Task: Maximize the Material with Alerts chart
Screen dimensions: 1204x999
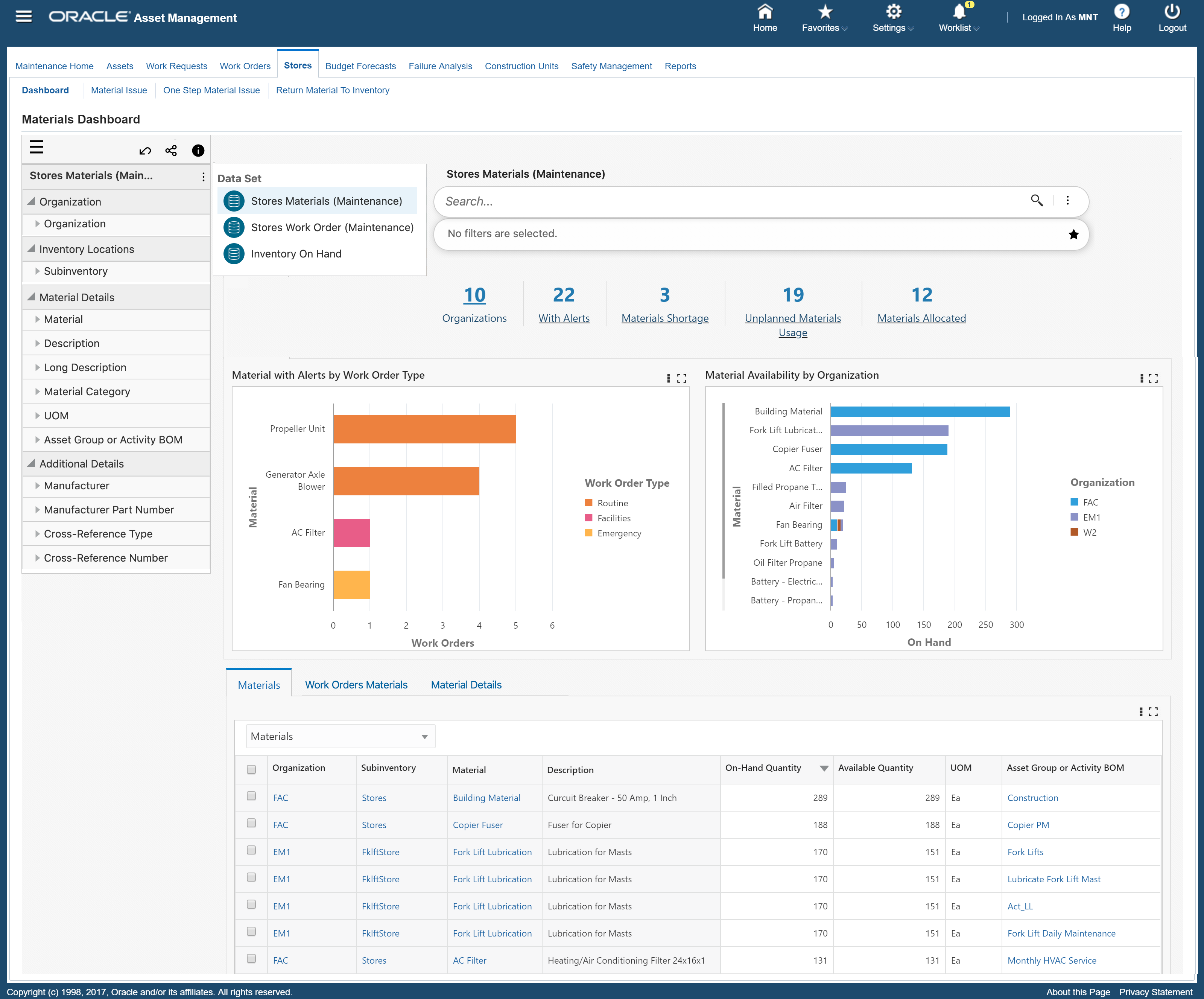Action: click(x=682, y=378)
